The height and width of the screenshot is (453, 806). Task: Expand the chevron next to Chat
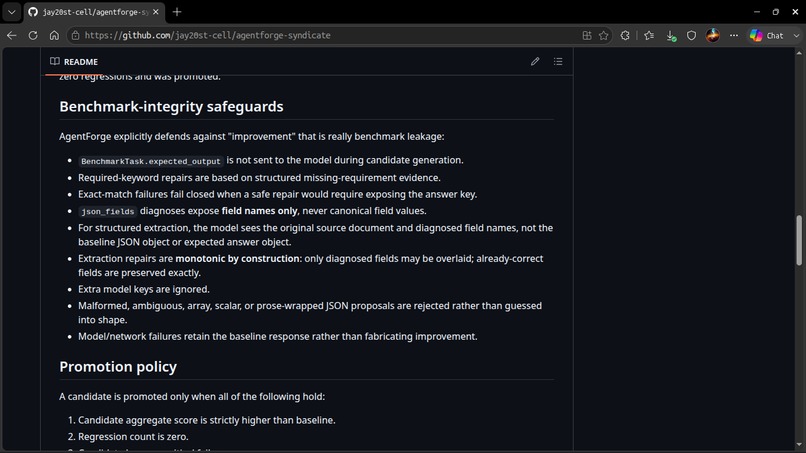click(x=796, y=35)
